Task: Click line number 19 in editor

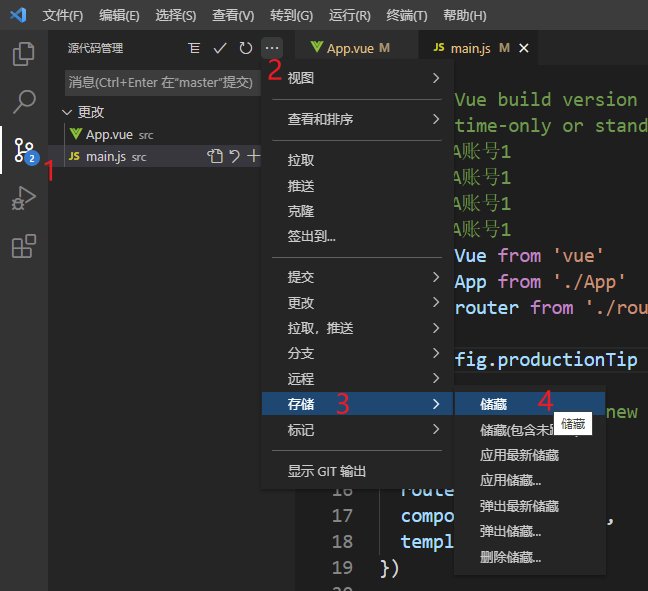Action: click(342, 567)
